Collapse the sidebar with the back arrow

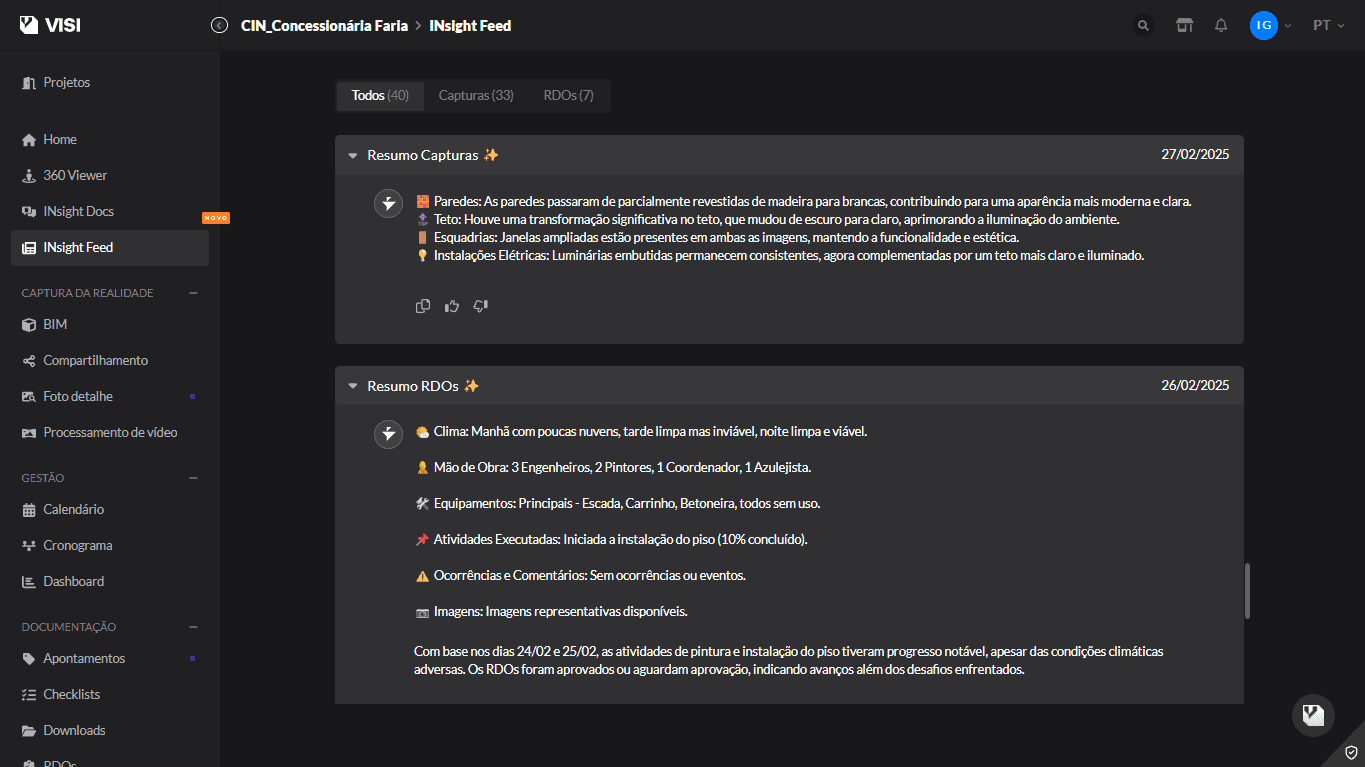(219, 25)
